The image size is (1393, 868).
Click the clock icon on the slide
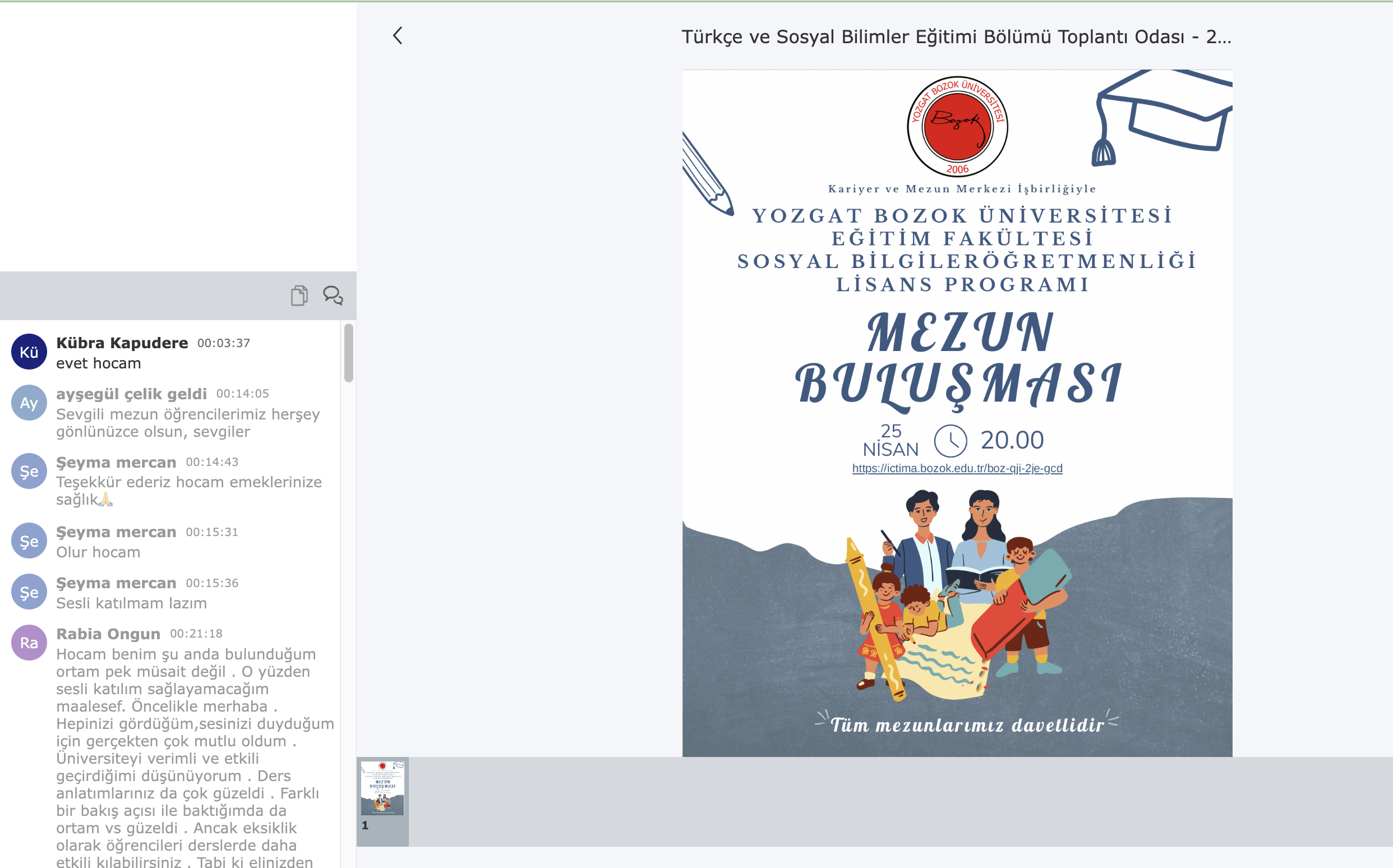950,441
